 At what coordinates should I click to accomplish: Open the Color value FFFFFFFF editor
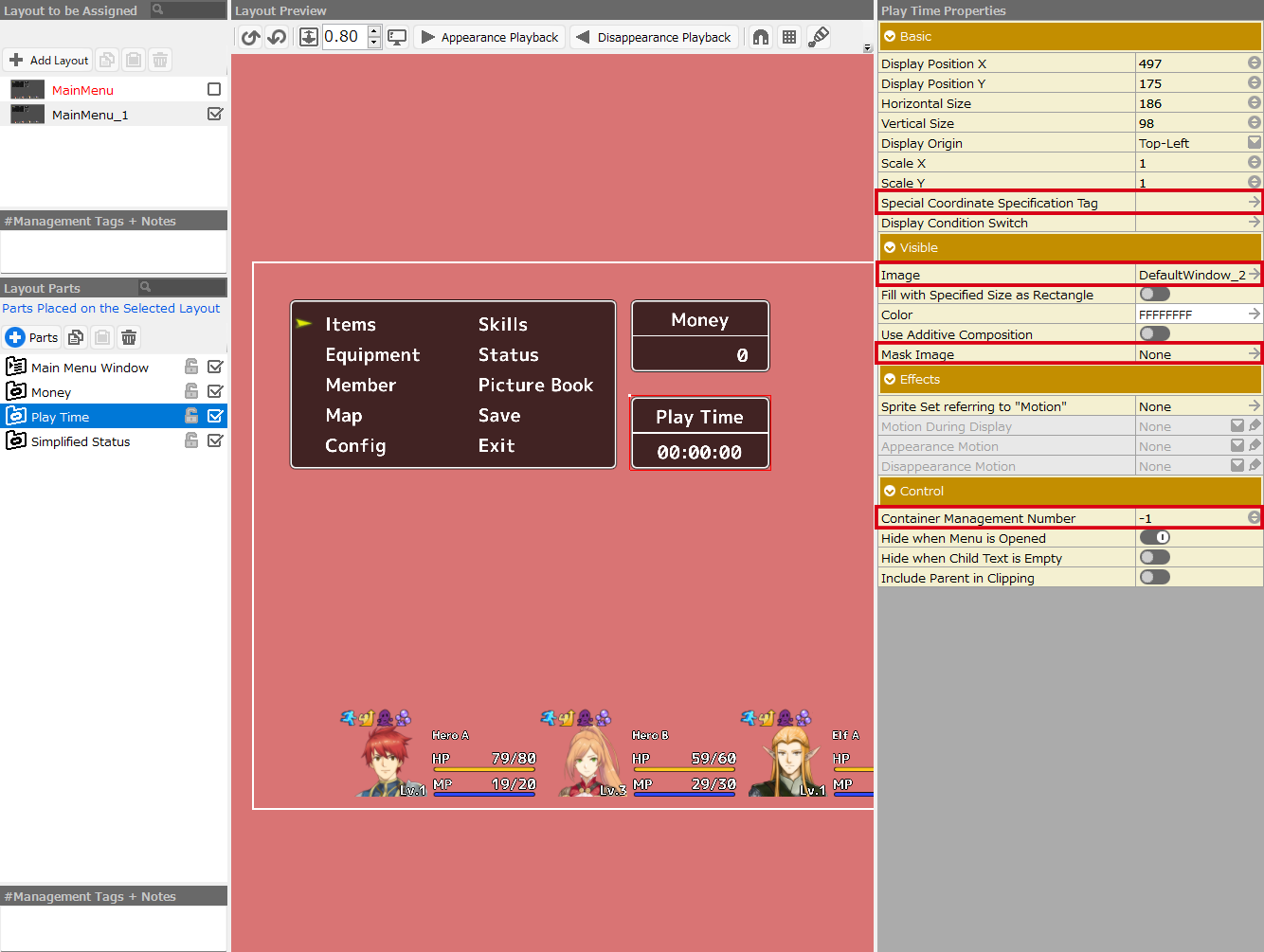coord(1254,314)
